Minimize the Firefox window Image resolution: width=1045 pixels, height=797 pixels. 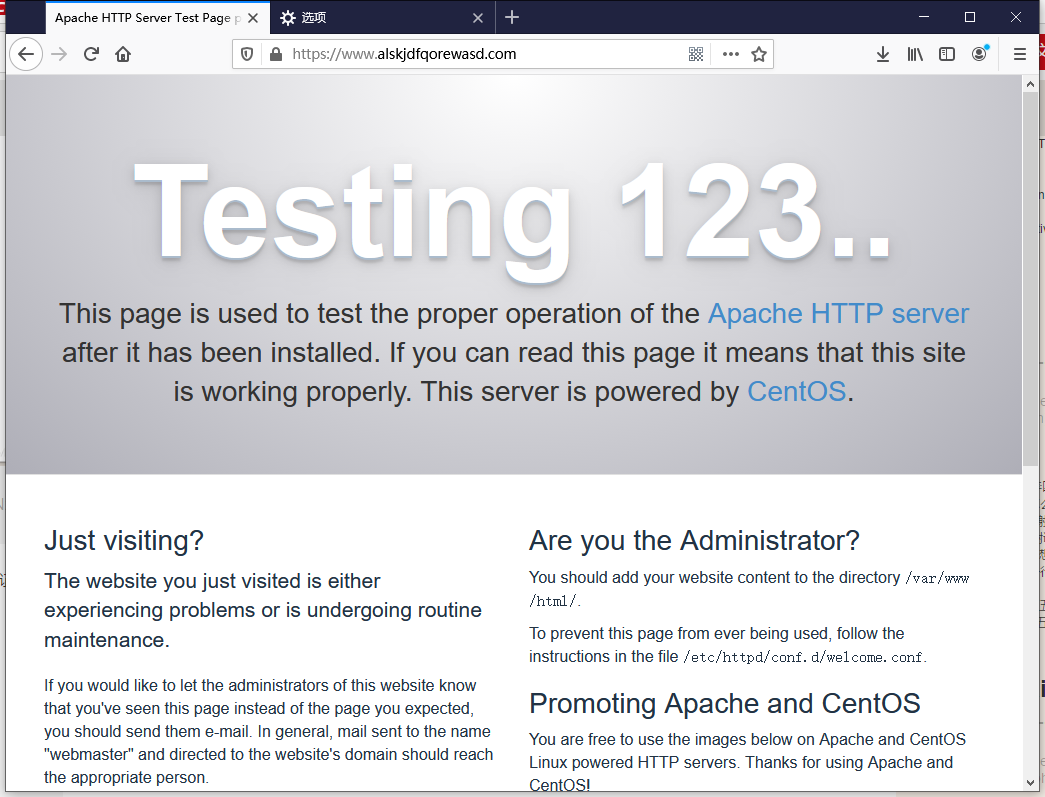click(x=924, y=17)
